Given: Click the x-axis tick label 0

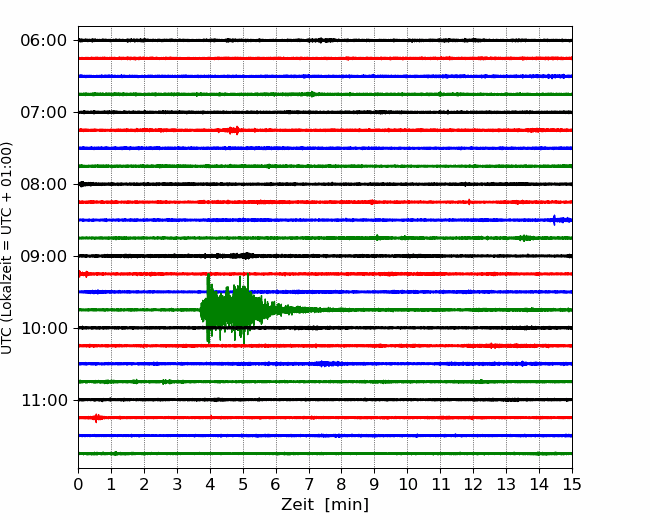Looking at the screenshot, I should 78,484.
